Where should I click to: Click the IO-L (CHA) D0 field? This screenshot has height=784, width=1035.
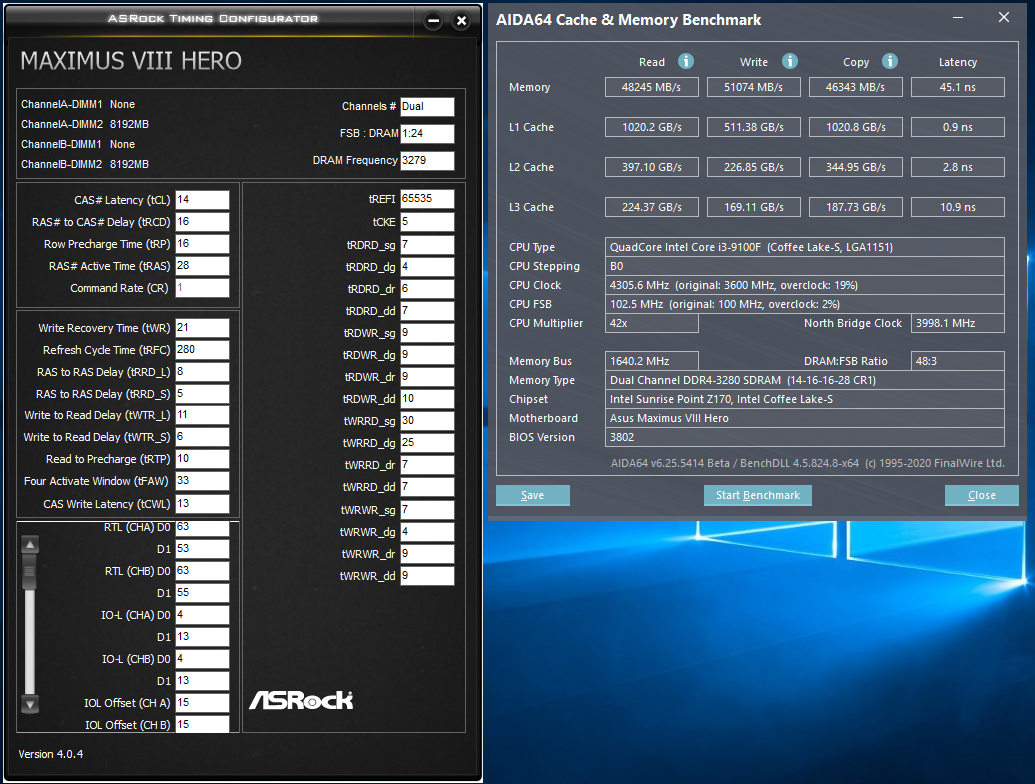[202, 615]
